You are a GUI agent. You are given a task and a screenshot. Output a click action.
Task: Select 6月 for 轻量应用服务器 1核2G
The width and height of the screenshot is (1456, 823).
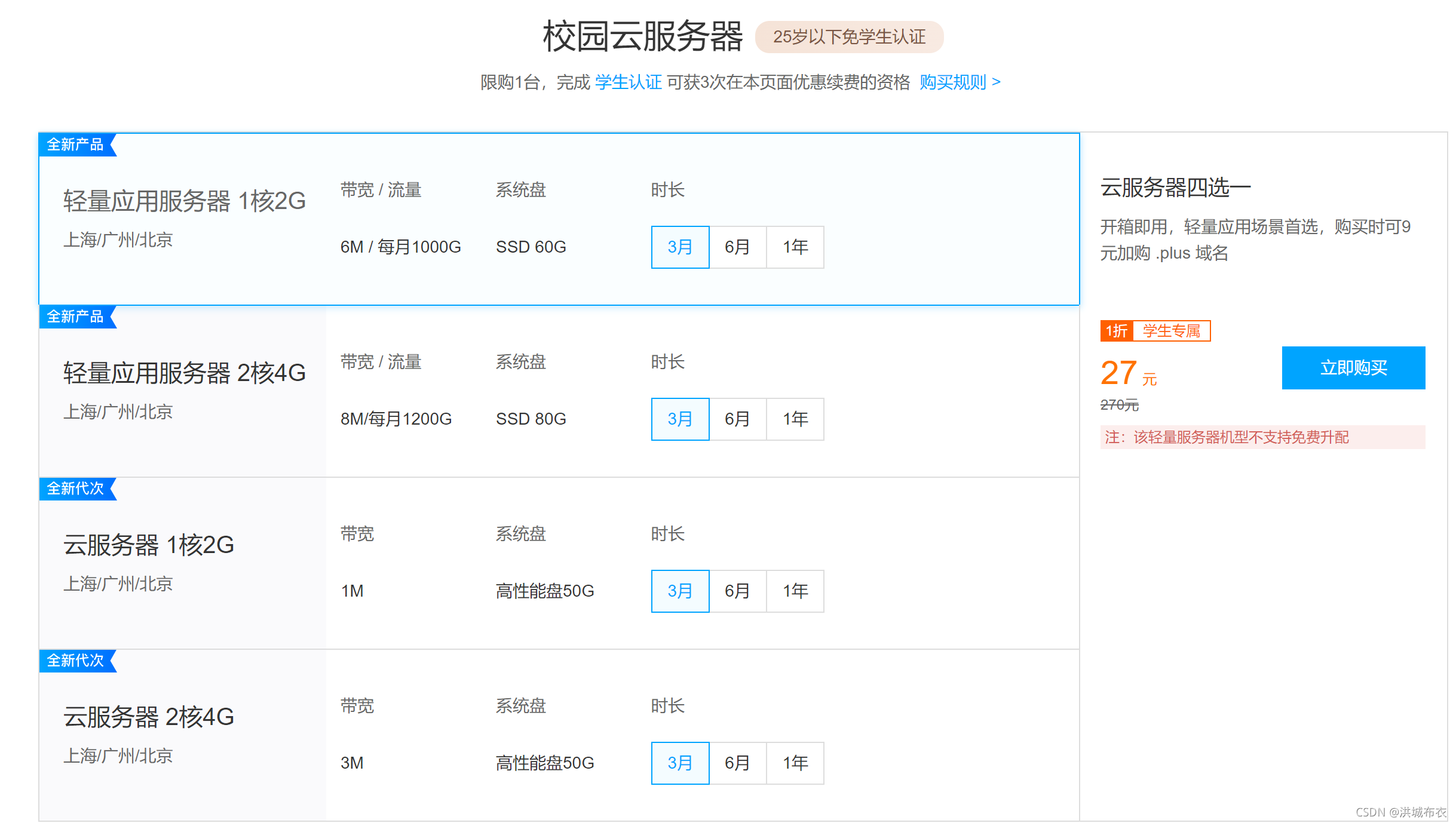[x=737, y=247]
